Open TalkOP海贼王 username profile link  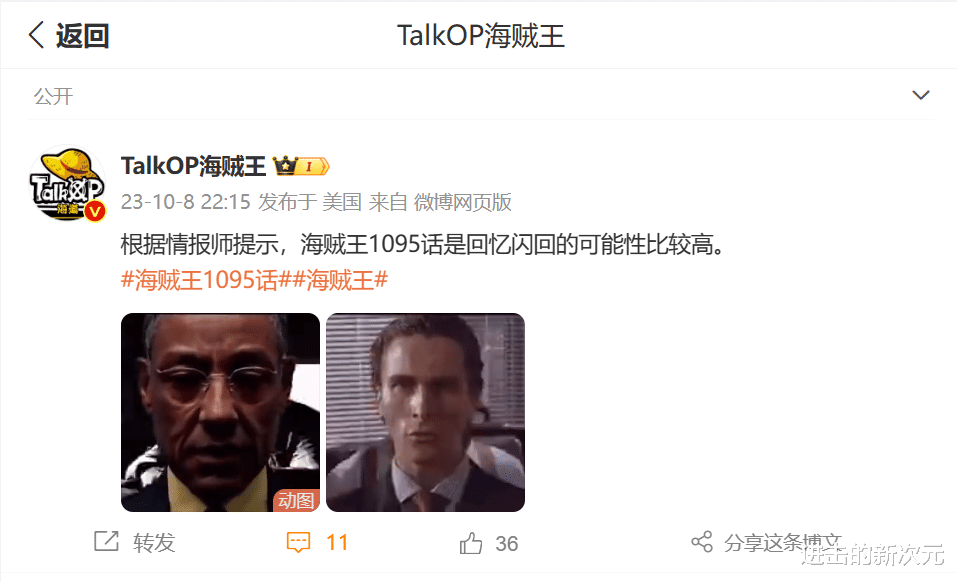coord(193,166)
